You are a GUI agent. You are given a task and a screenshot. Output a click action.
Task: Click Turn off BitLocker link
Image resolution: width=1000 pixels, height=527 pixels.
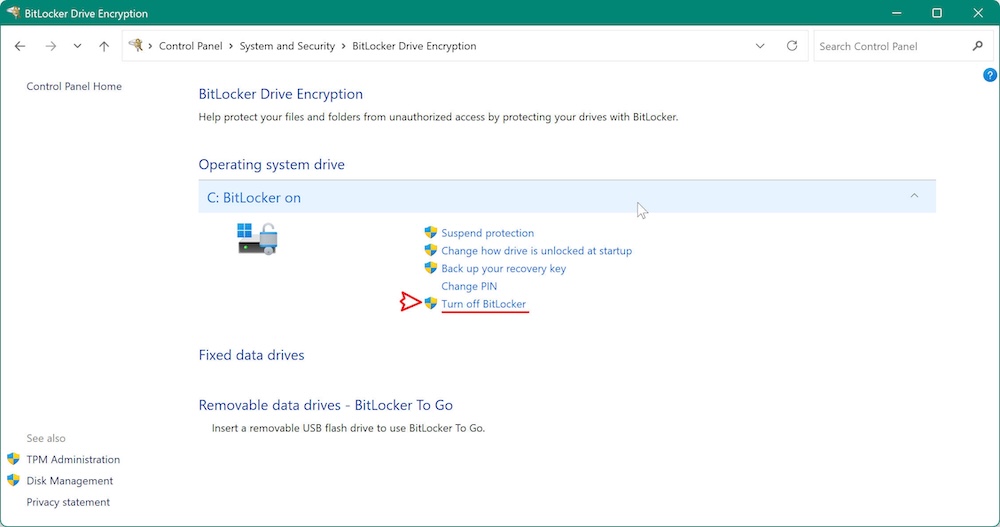(x=483, y=304)
